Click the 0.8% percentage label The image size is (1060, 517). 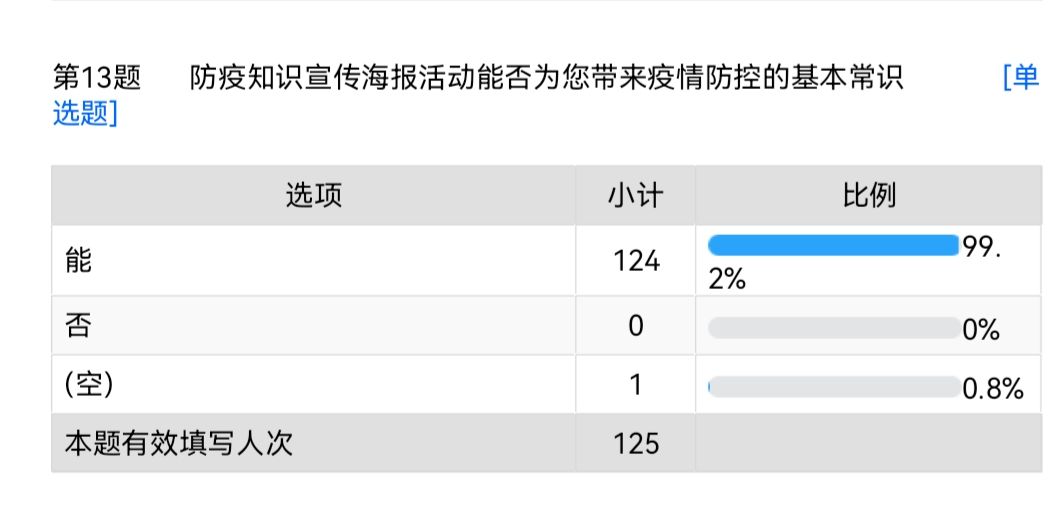tap(992, 389)
